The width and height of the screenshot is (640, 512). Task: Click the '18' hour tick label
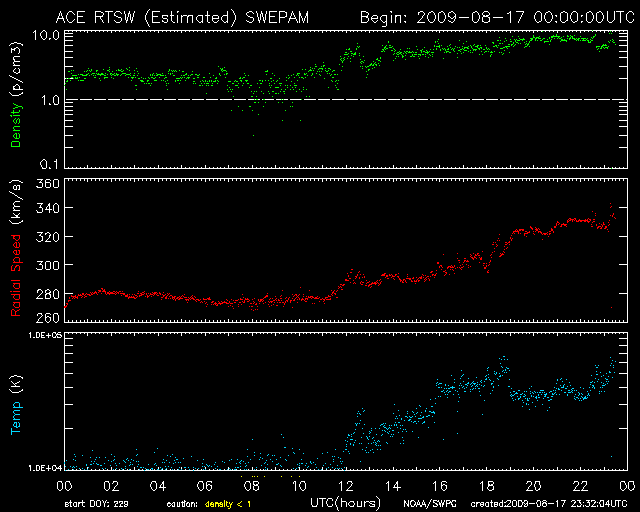(x=487, y=486)
